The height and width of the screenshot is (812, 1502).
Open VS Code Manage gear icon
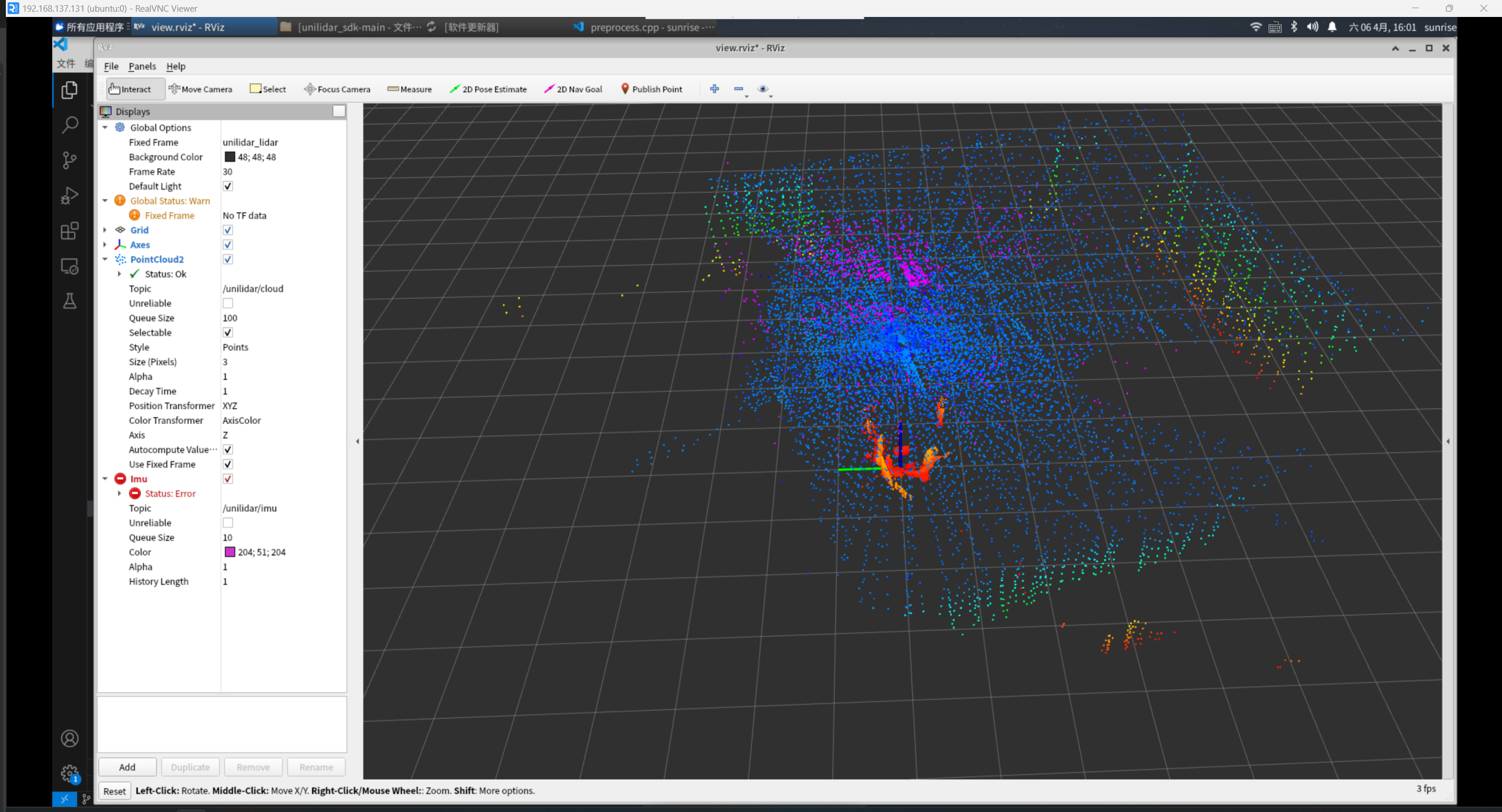(70, 773)
